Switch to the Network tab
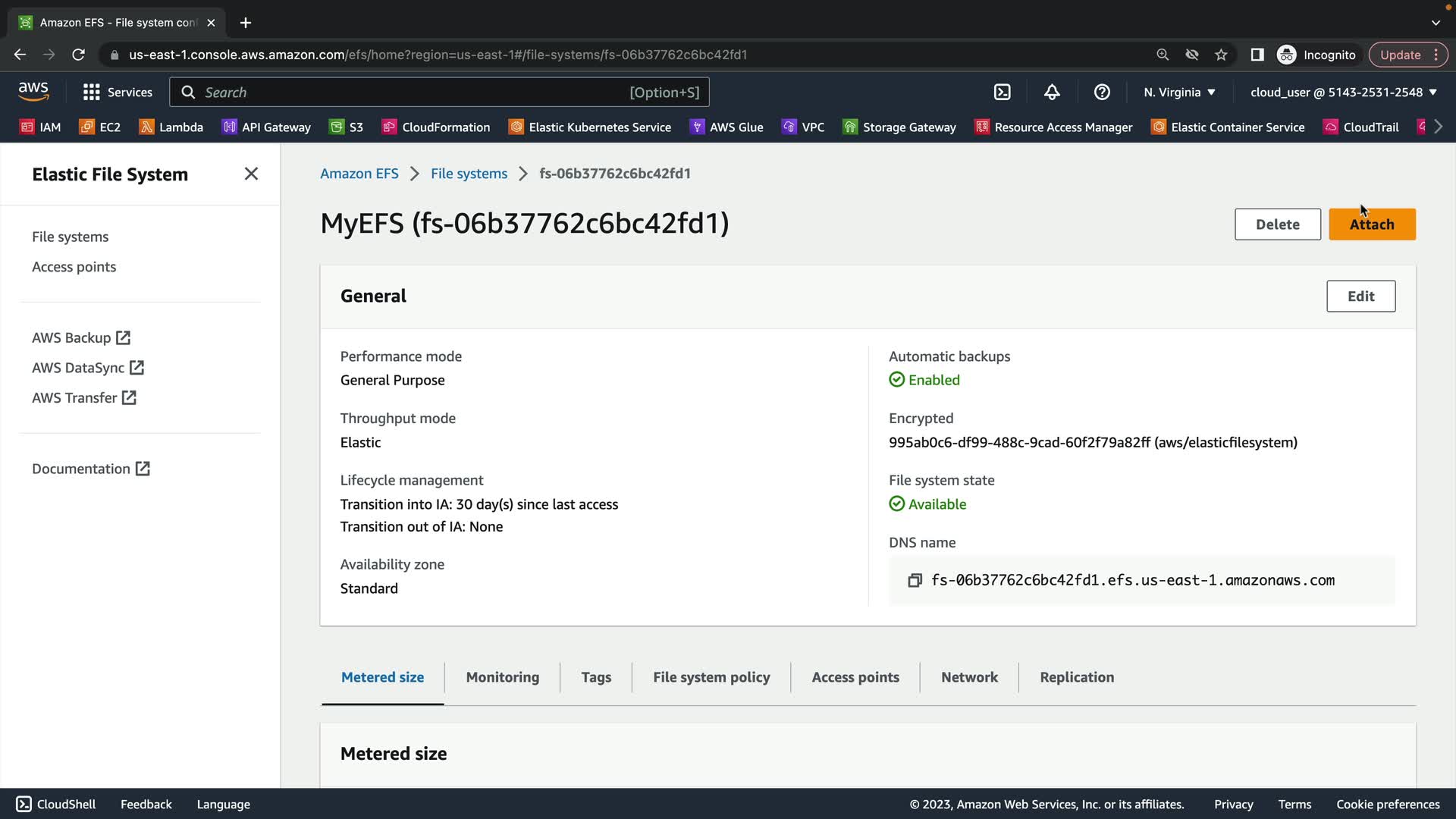The image size is (1456, 819). click(x=969, y=677)
